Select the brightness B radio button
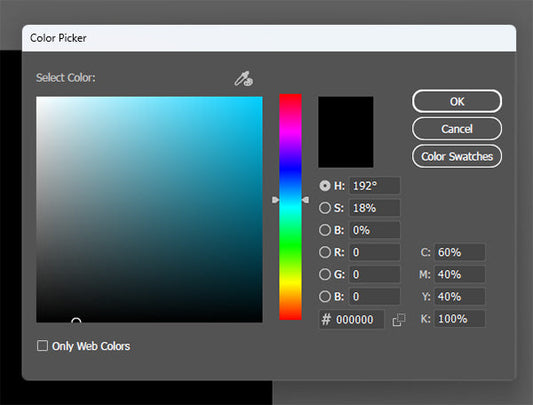 click(x=325, y=230)
